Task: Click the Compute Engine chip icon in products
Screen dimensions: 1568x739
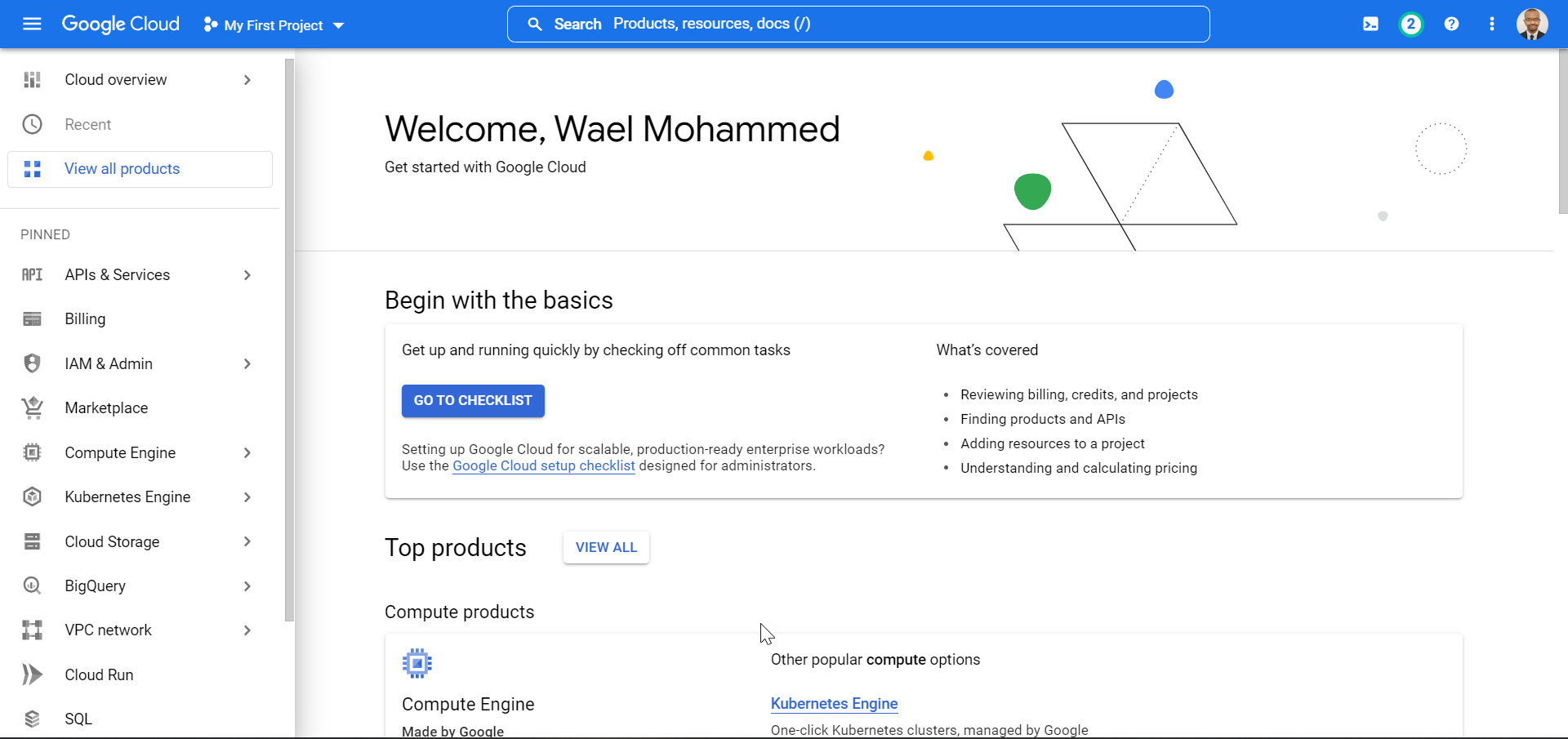Action: (417, 664)
